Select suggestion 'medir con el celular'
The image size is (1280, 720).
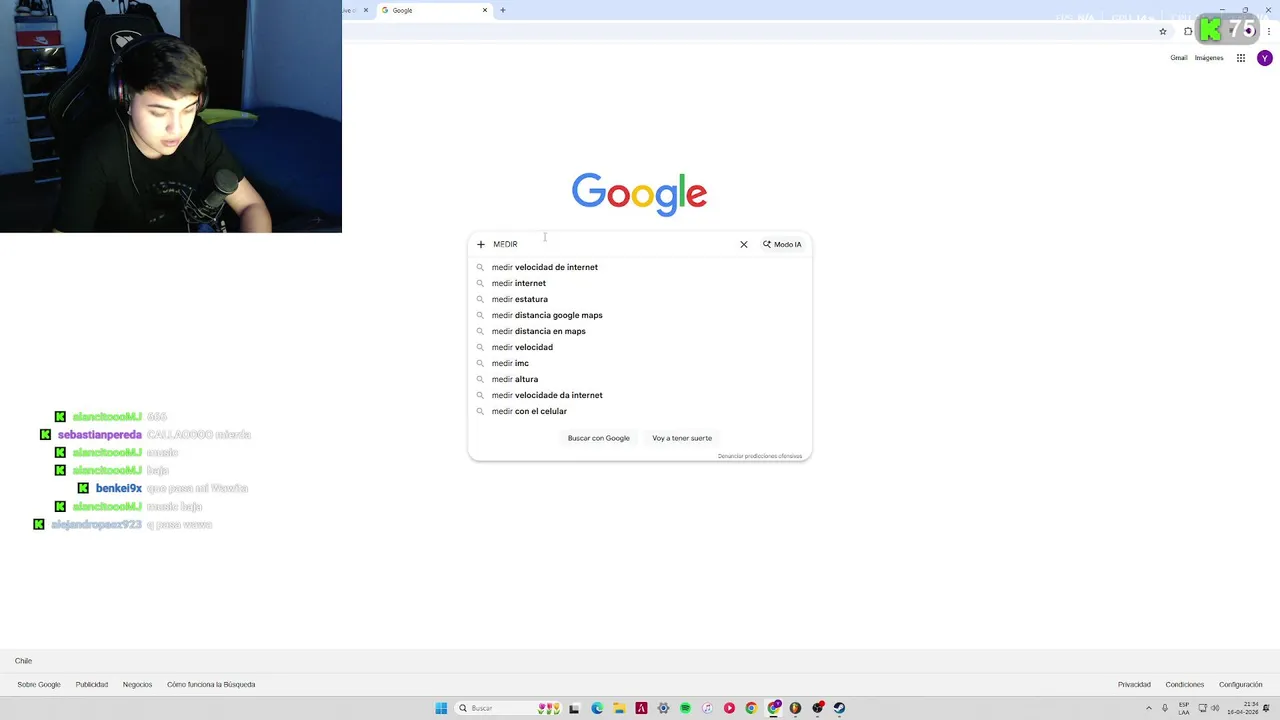640,411
